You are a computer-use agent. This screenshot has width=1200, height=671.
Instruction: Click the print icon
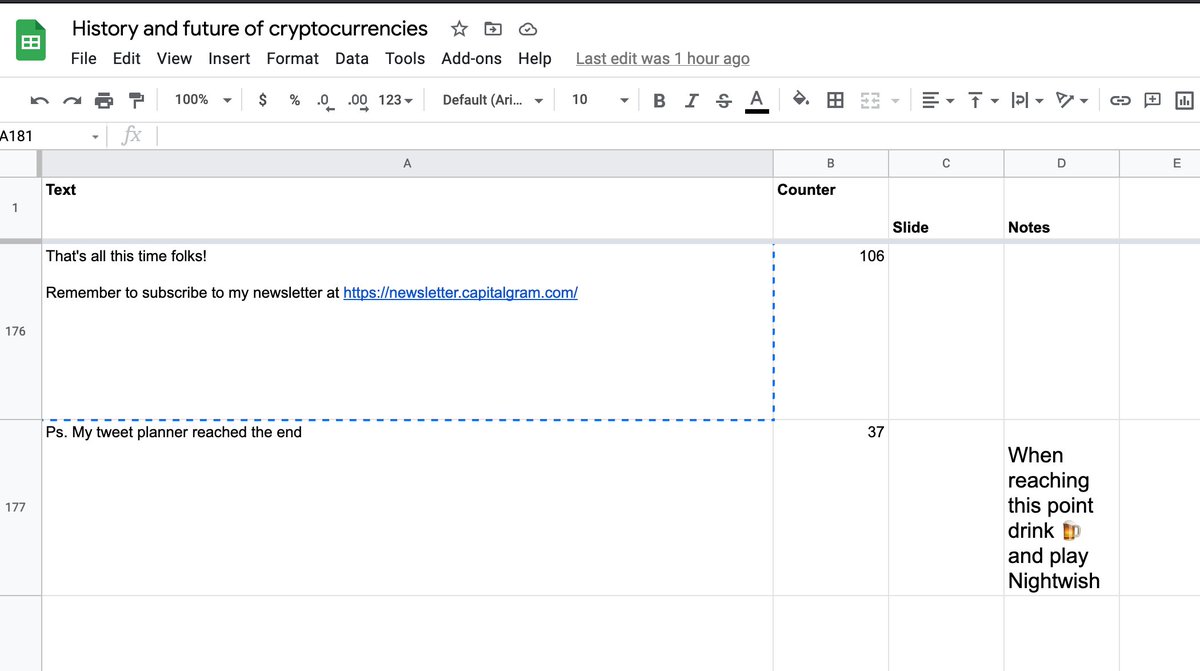click(x=104, y=100)
